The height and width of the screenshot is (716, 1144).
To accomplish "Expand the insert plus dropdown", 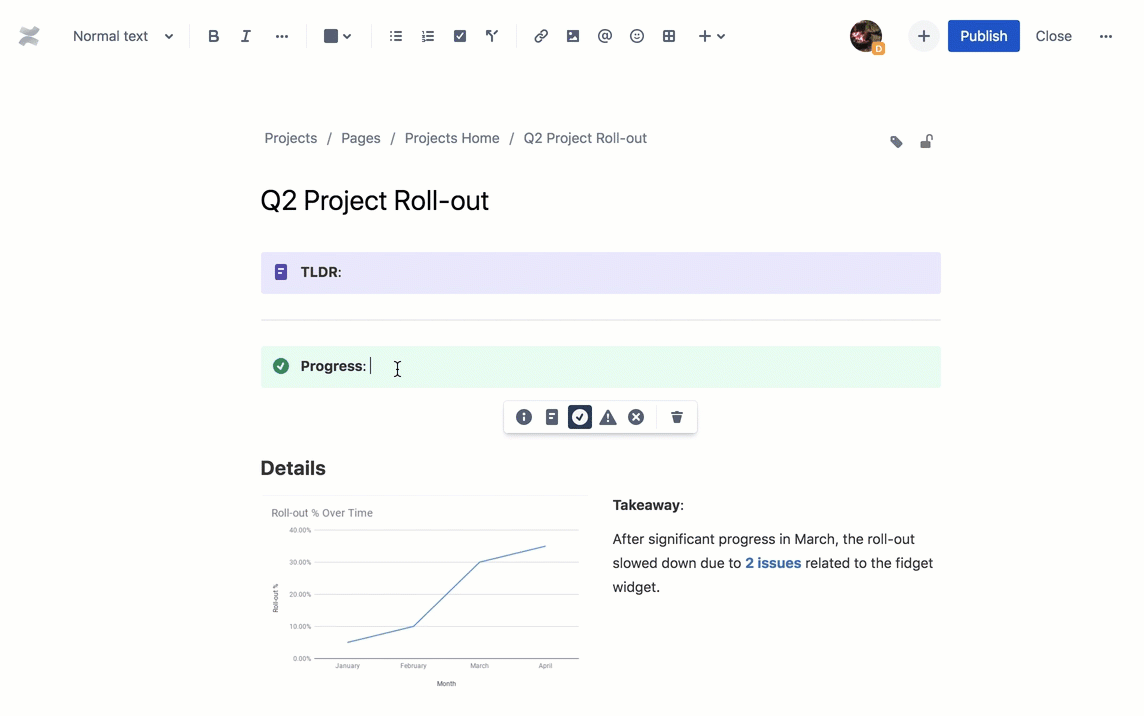I will pos(711,36).
